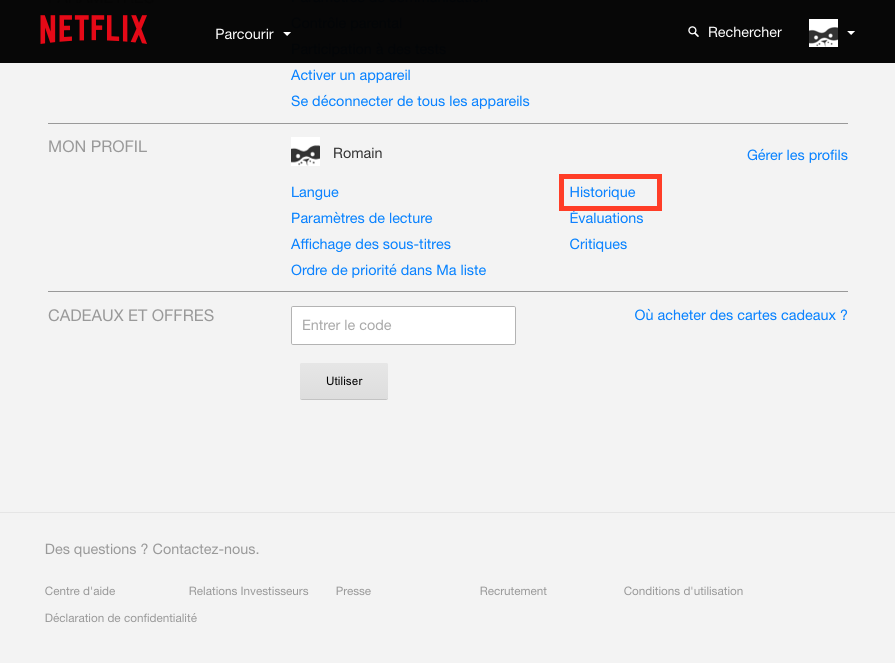This screenshot has height=663, width=895.
Task: Click the Entrer le code field
Action: [x=403, y=325]
